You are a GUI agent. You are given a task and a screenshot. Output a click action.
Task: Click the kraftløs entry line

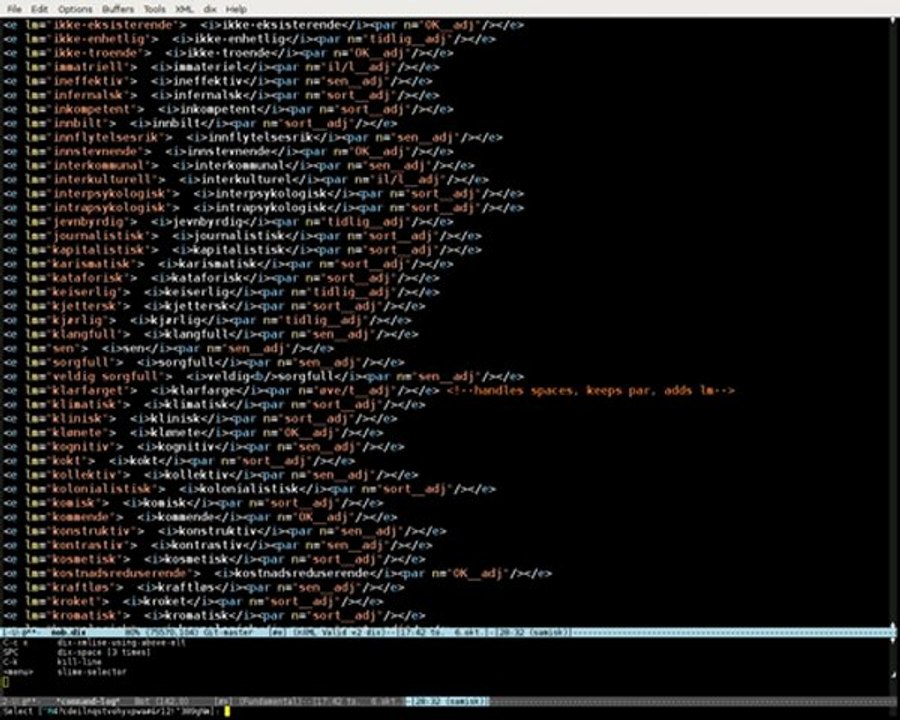tap(204, 587)
